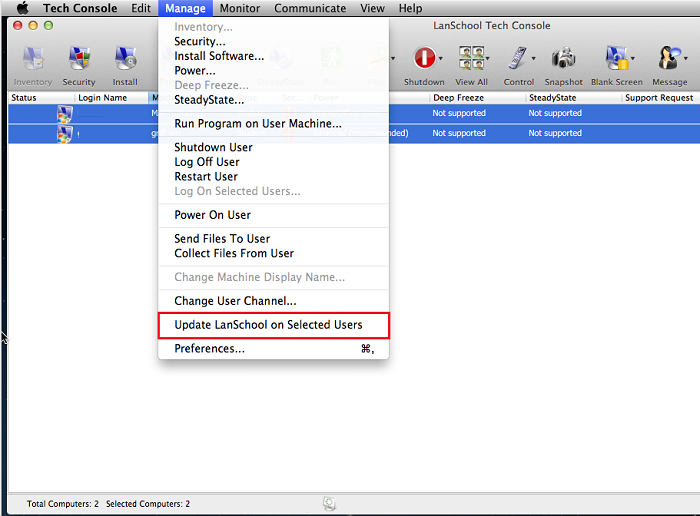Click the green zoom window button
The height and width of the screenshot is (516, 700).
(48, 25)
